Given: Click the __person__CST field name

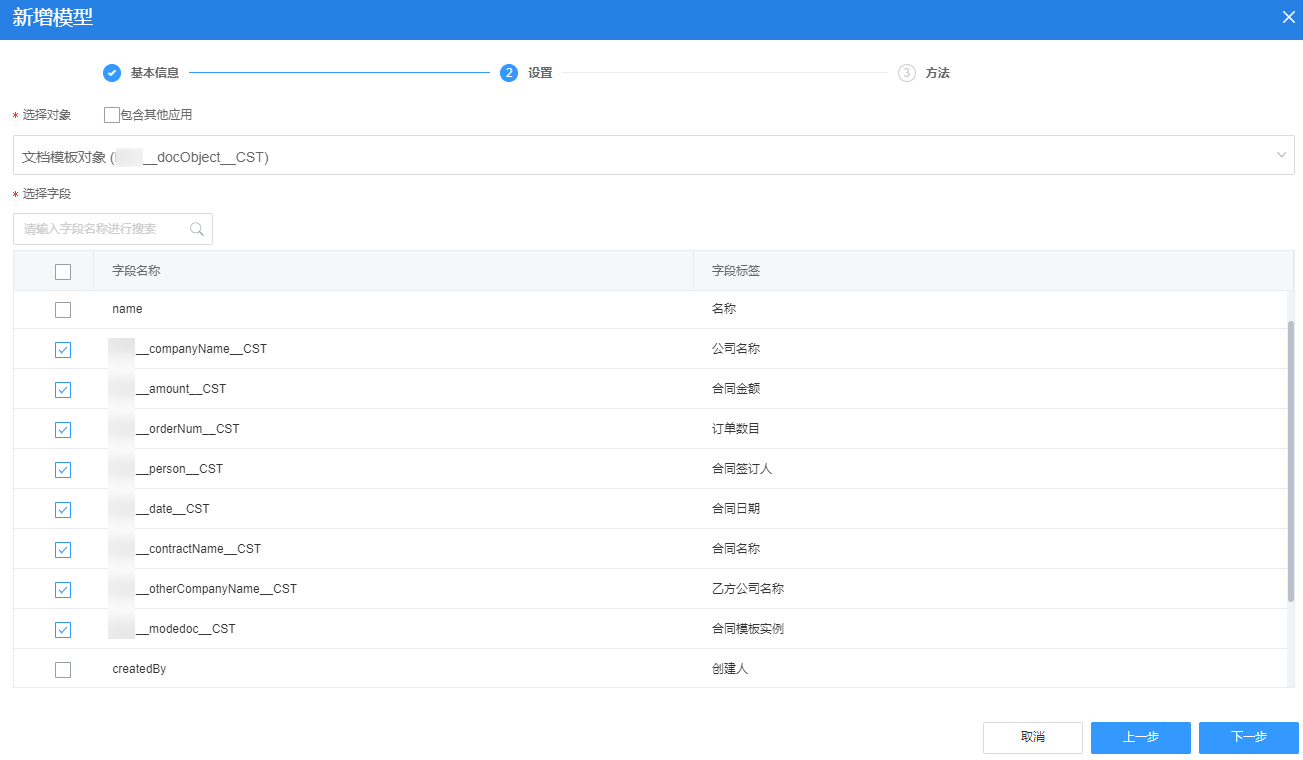Looking at the screenshot, I should 165,469.
